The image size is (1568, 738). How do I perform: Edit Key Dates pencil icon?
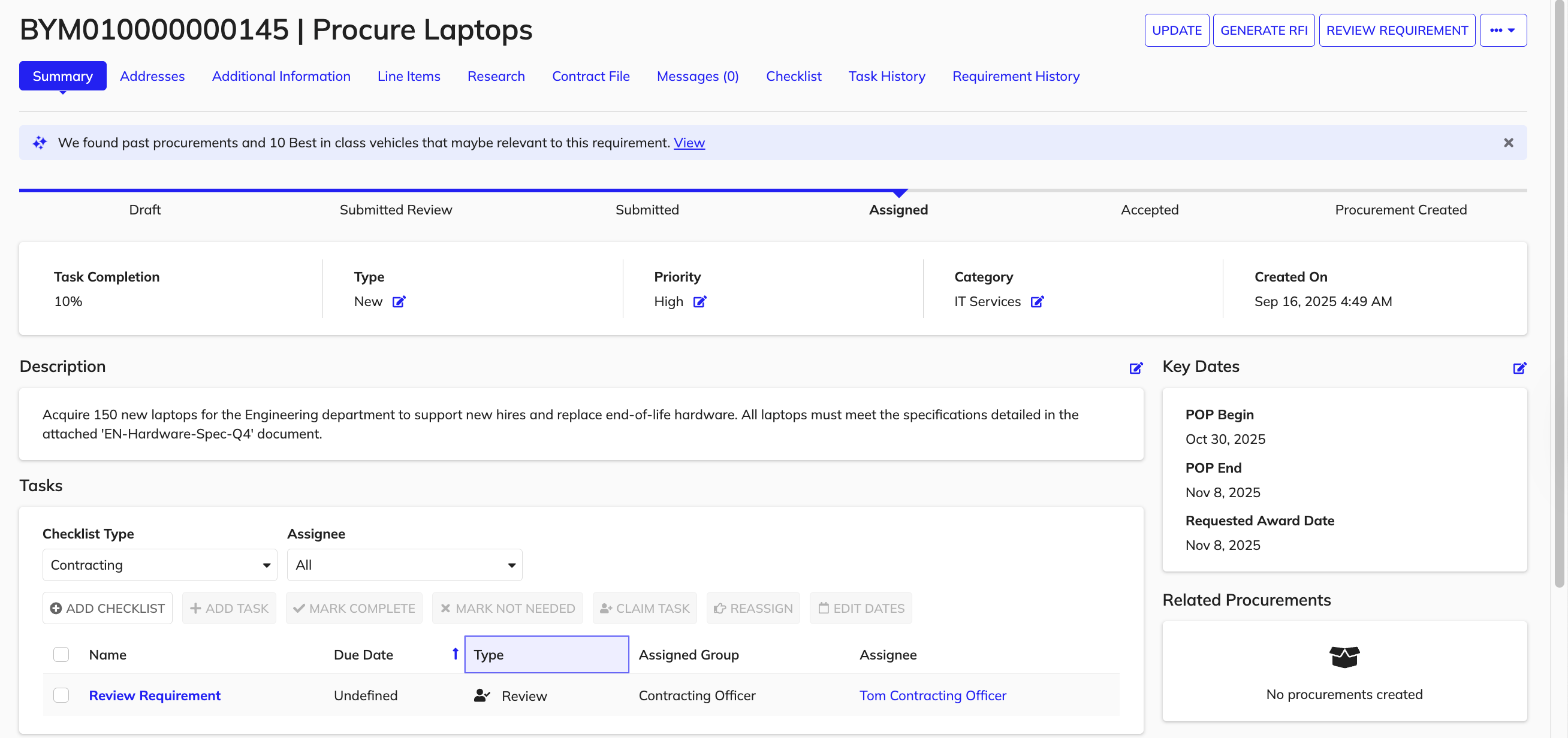click(1519, 368)
